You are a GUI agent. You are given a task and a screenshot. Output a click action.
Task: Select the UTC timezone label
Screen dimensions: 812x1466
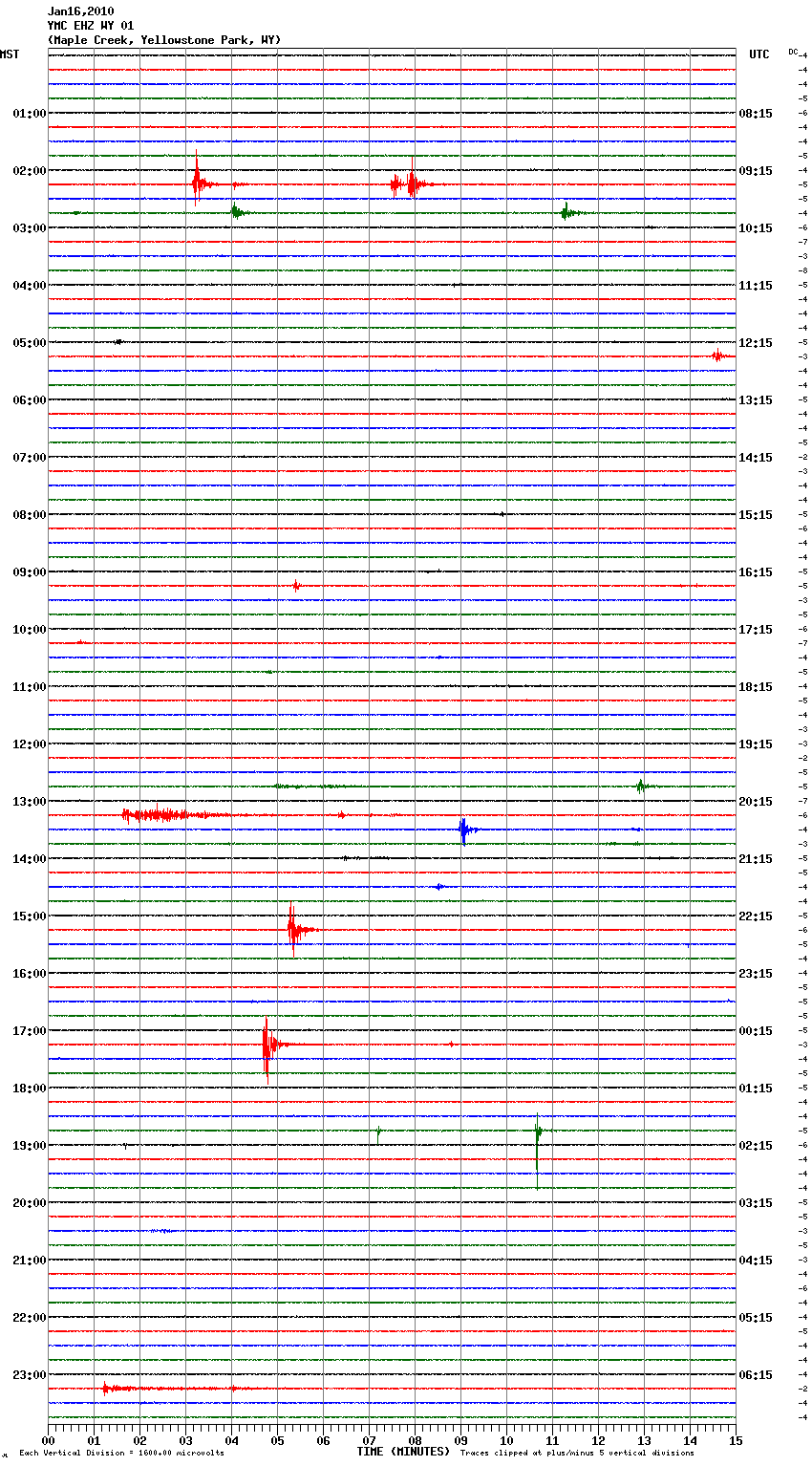(x=759, y=54)
